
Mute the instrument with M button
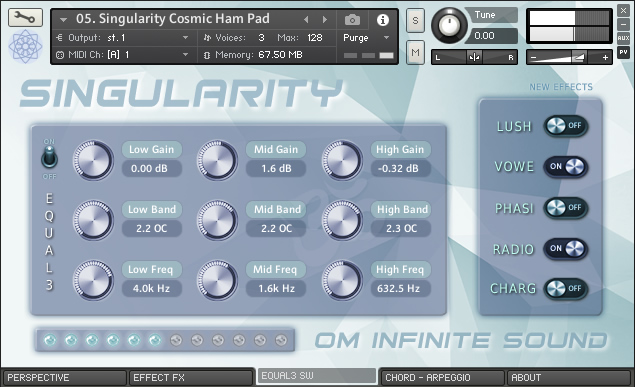pyautogui.click(x=415, y=53)
